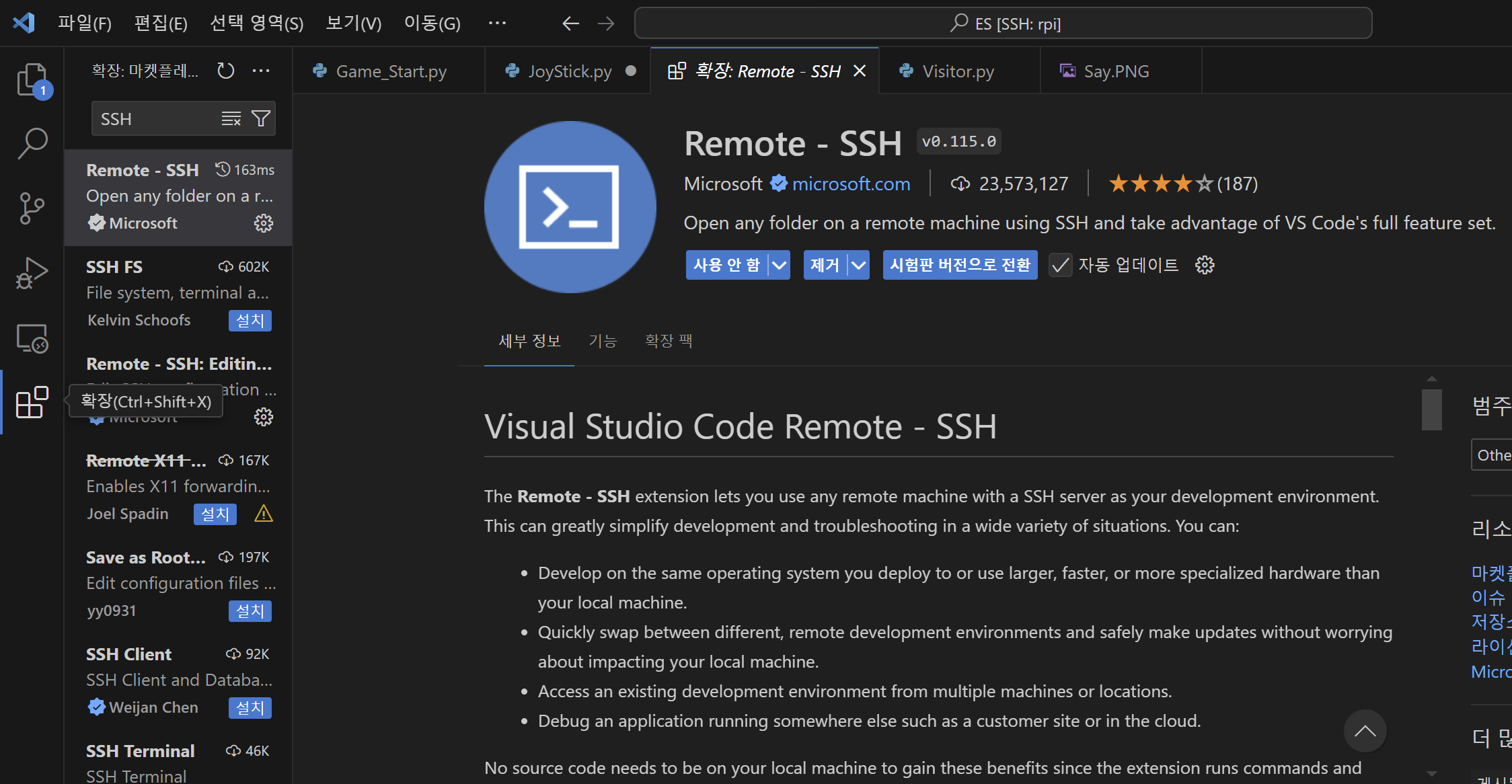The width and height of the screenshot is (1512, 784).
Task: Click the disable extension button
Action: pyautogui.click(x=726, y=265)
